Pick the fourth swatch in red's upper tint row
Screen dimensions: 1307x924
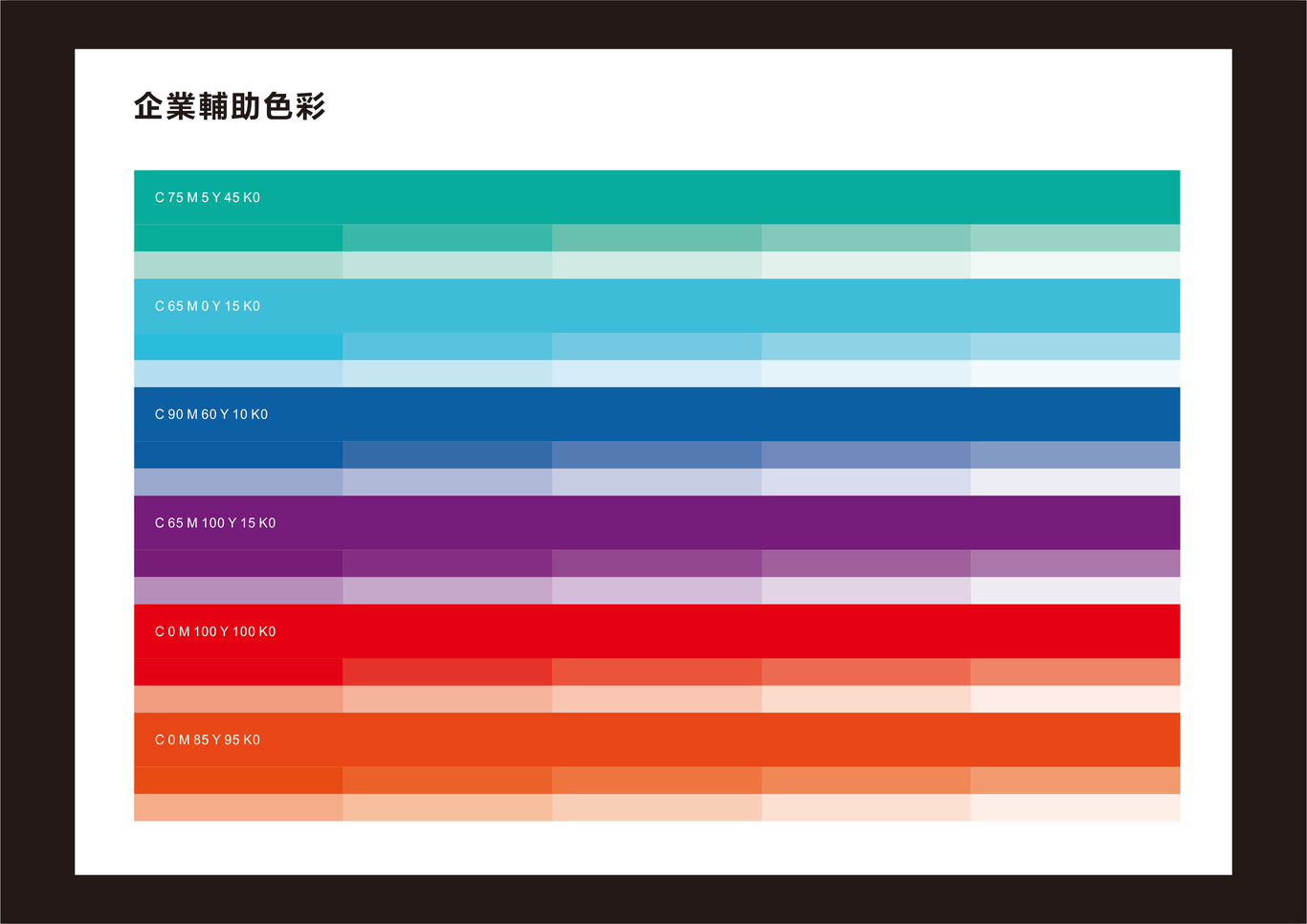click(x=866, y=671)
